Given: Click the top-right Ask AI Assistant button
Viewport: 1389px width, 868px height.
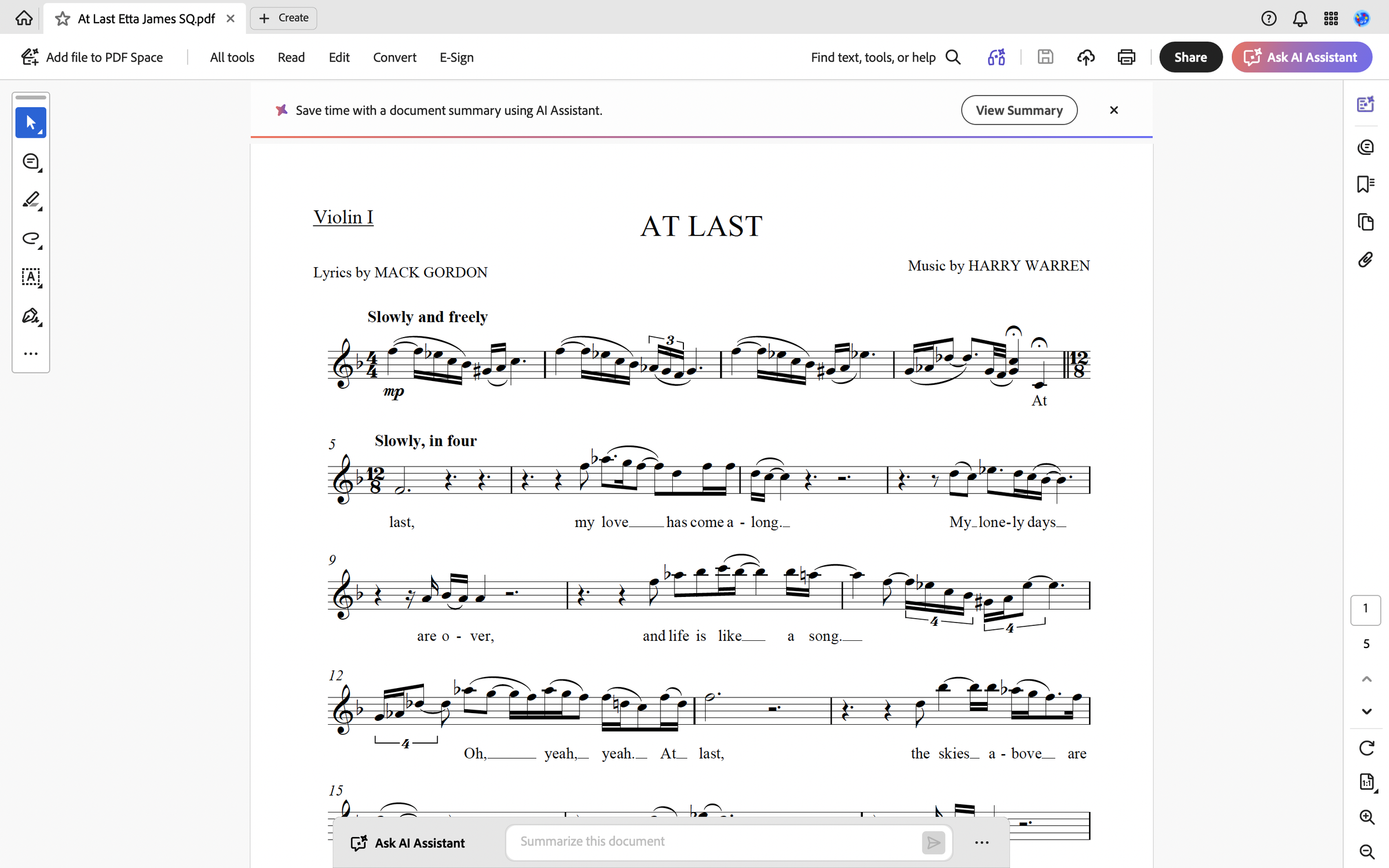Looking at the screenshot, I should pyautogui.click(x=1302, y=57).
